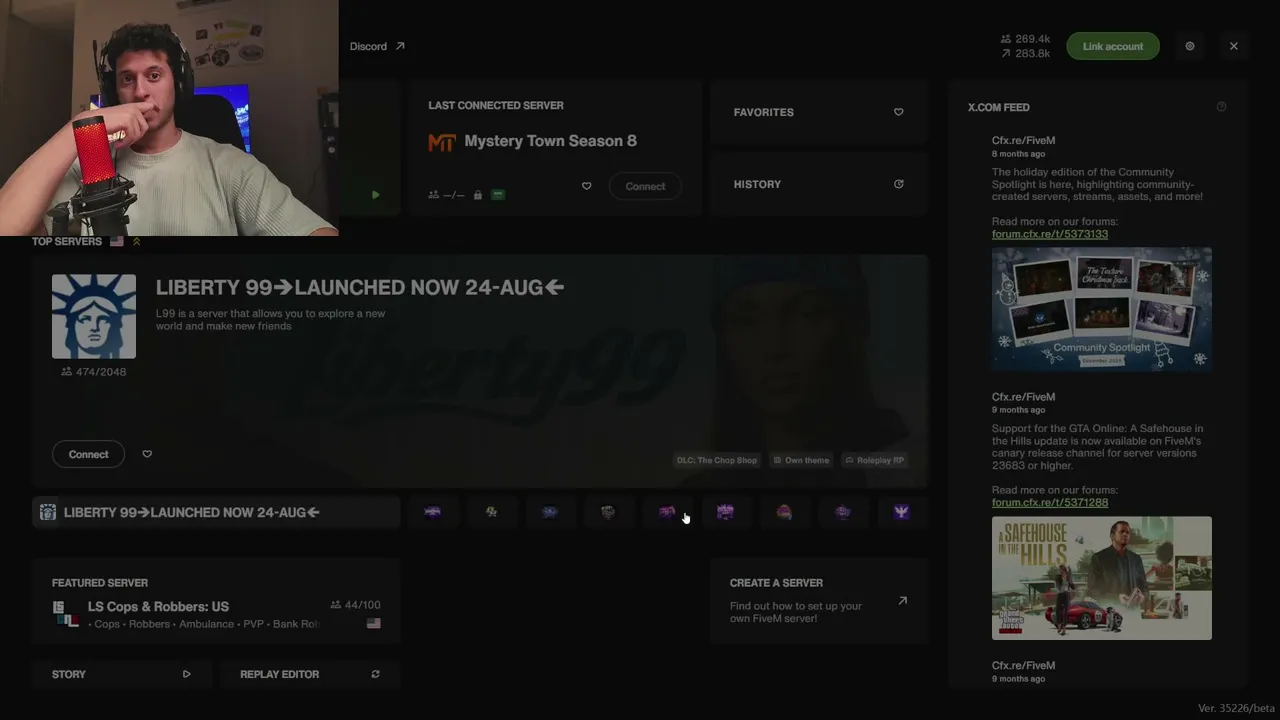
Task: Click the help icon in X.com Feed
Action: point(1221,107)
